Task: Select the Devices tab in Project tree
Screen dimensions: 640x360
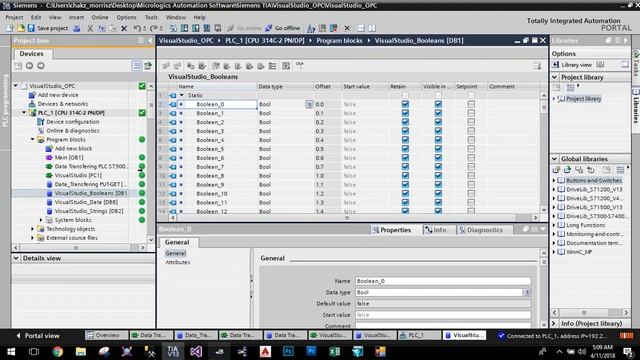Action: [31, 54]
